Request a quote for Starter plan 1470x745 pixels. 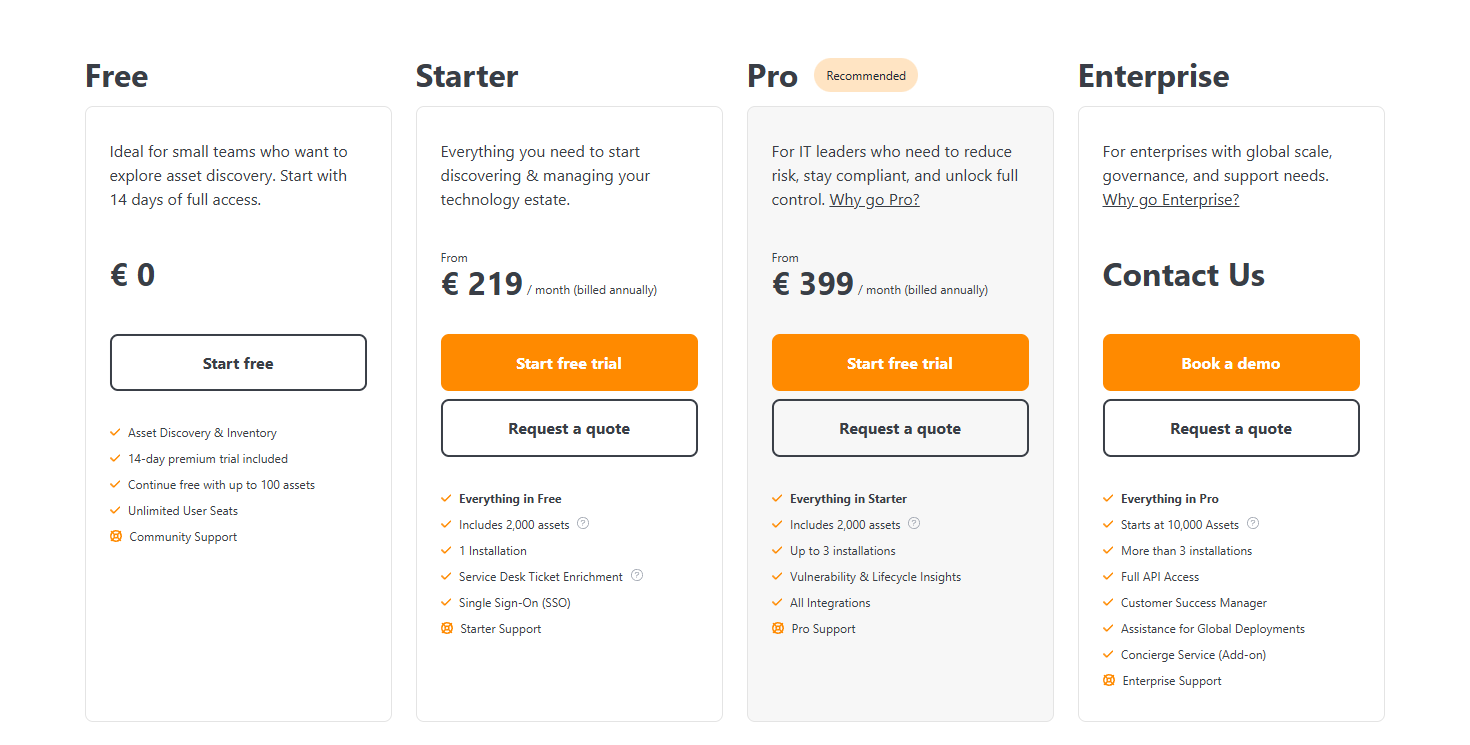tap(569, 428)
